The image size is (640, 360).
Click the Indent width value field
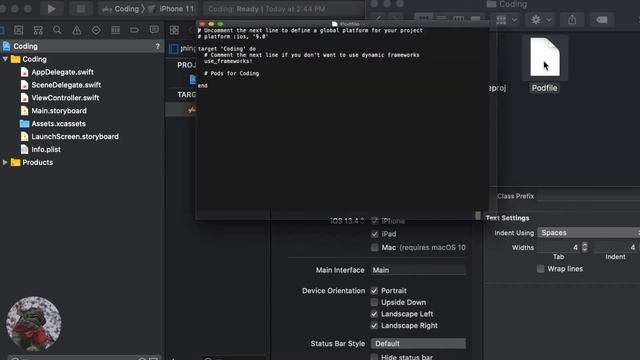point(616,247)
